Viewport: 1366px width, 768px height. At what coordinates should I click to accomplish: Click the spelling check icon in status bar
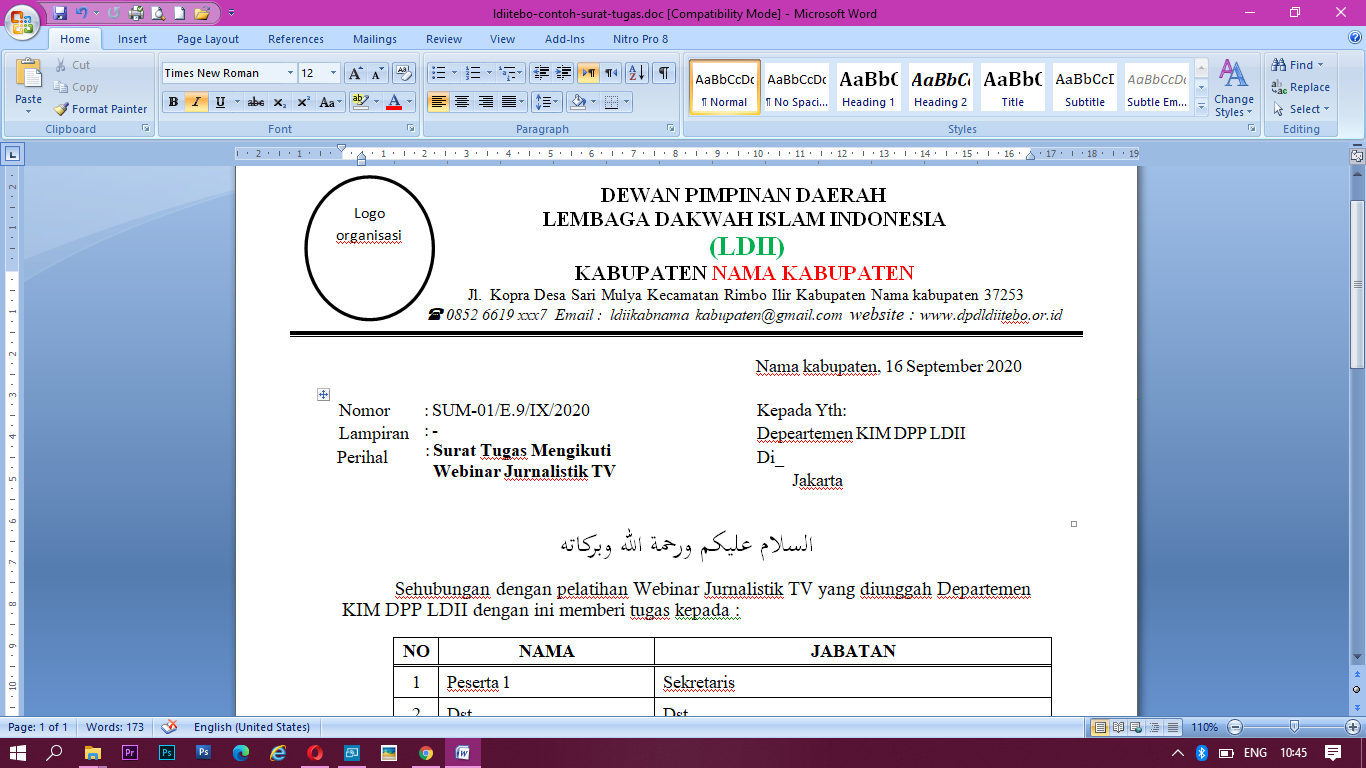click(170, 727)
